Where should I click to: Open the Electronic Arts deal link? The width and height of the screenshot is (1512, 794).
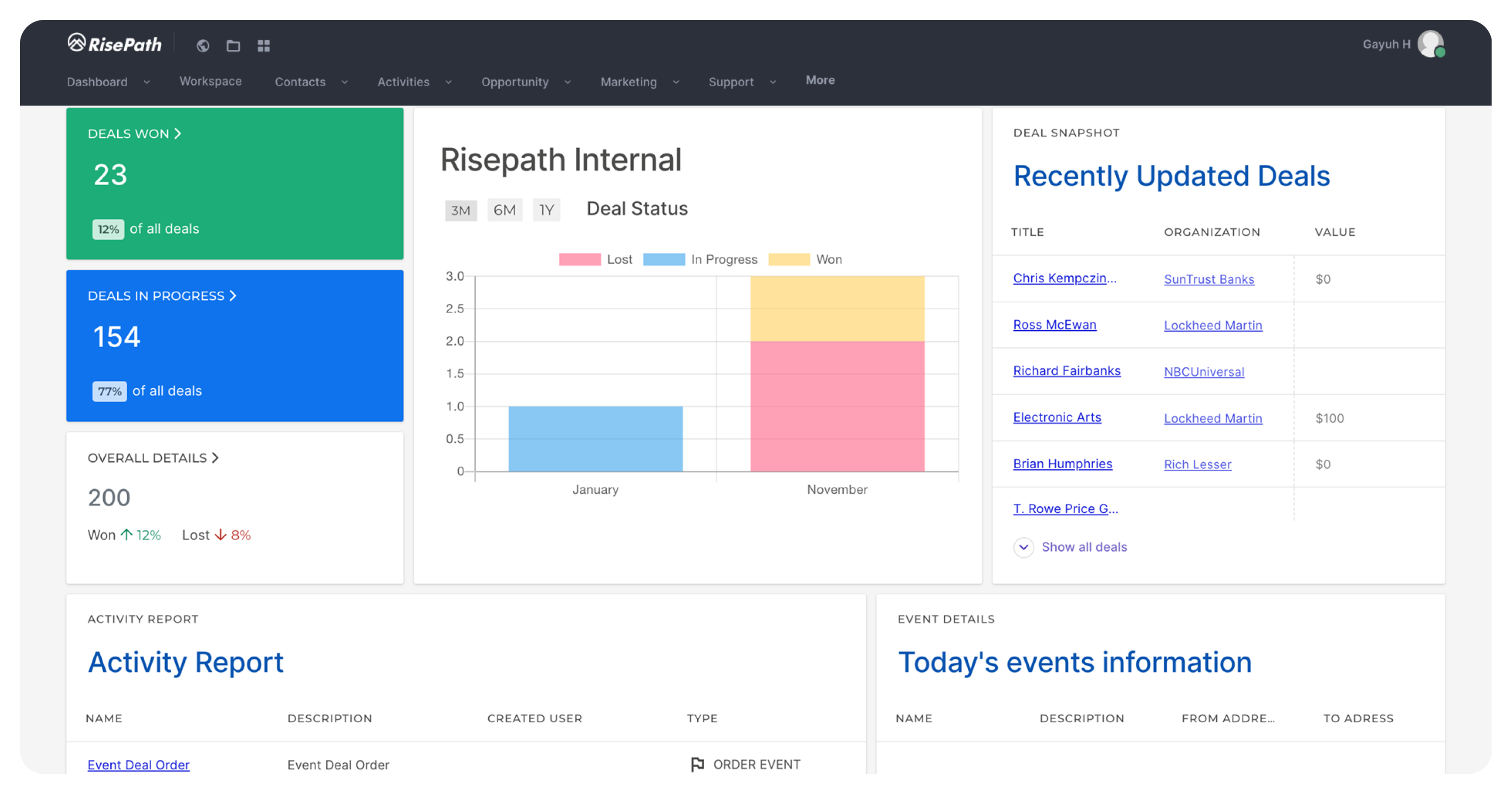coord(1057,417)
